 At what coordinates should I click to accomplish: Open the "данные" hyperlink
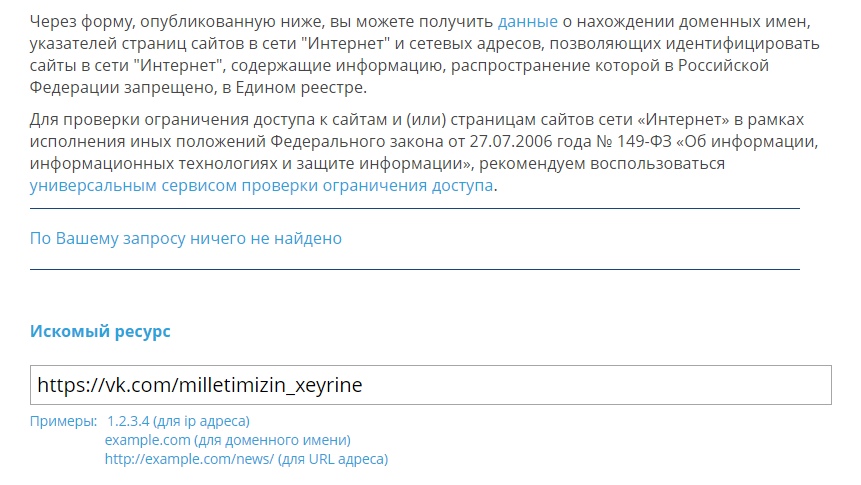tap(527, 22)
